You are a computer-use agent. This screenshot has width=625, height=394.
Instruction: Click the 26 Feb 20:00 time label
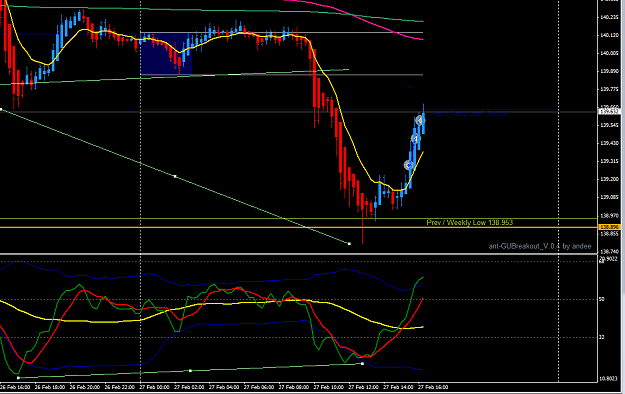(x=85, y=387)
